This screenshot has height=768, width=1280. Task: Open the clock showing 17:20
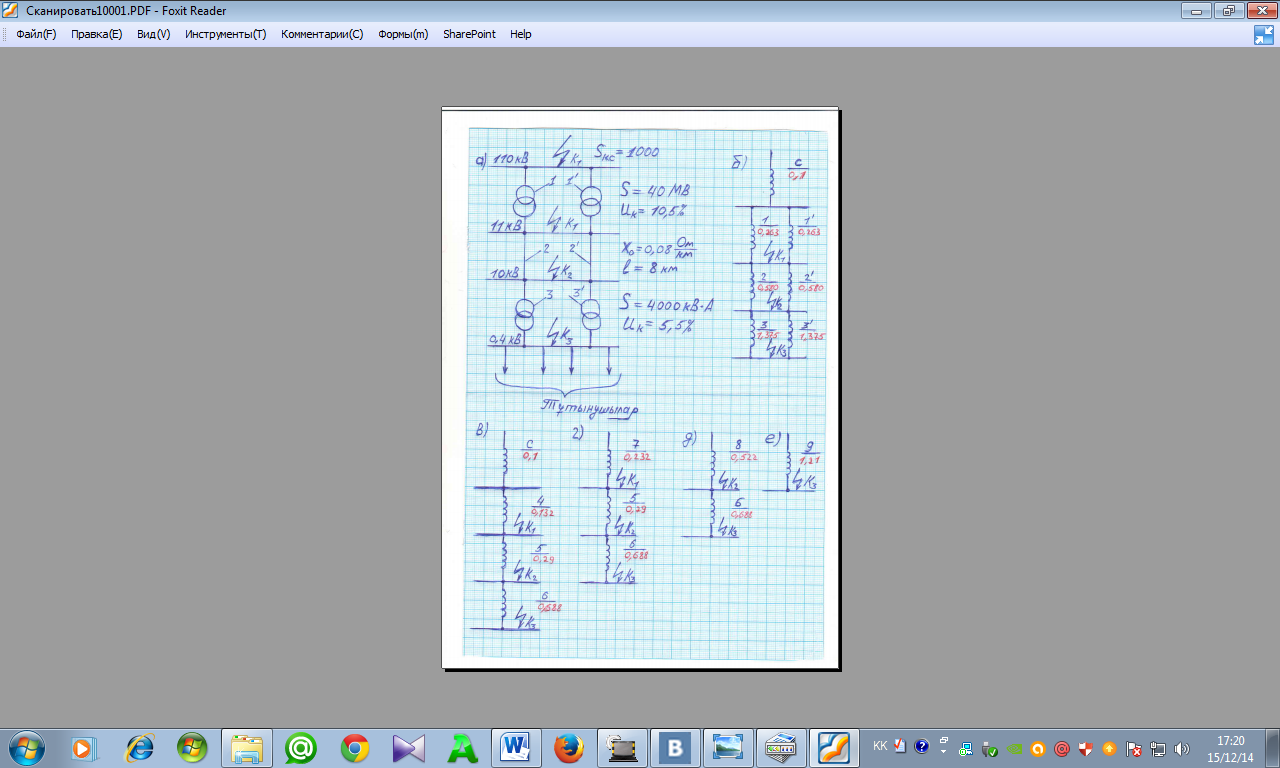tap(1230, 749)
